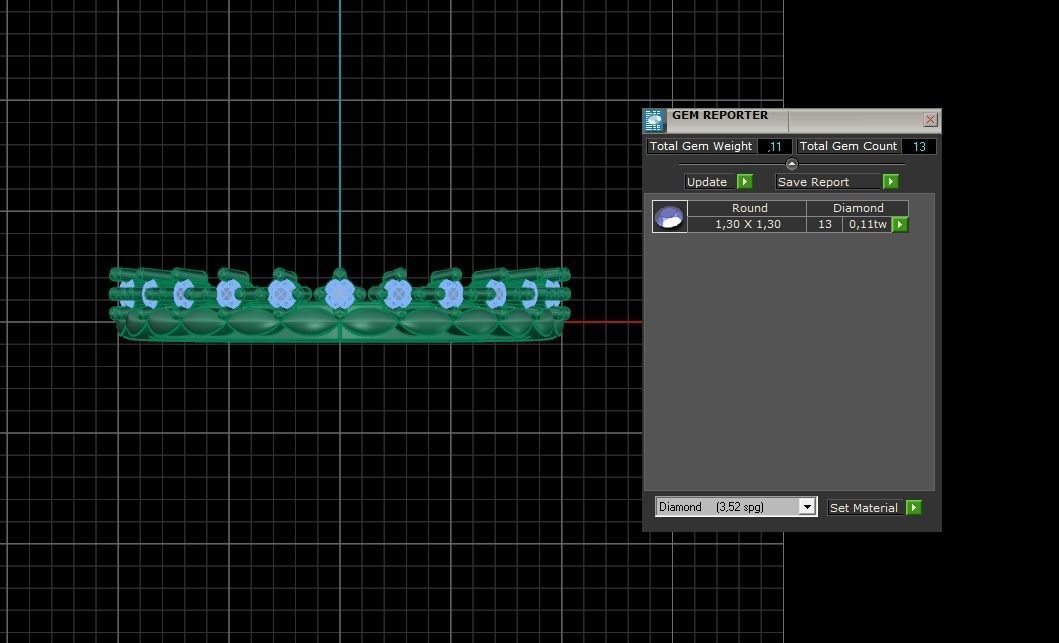Click the green arrow next to Update
Screen dimensions: 1059x643
pyautogui.click(x=744, y=182)
